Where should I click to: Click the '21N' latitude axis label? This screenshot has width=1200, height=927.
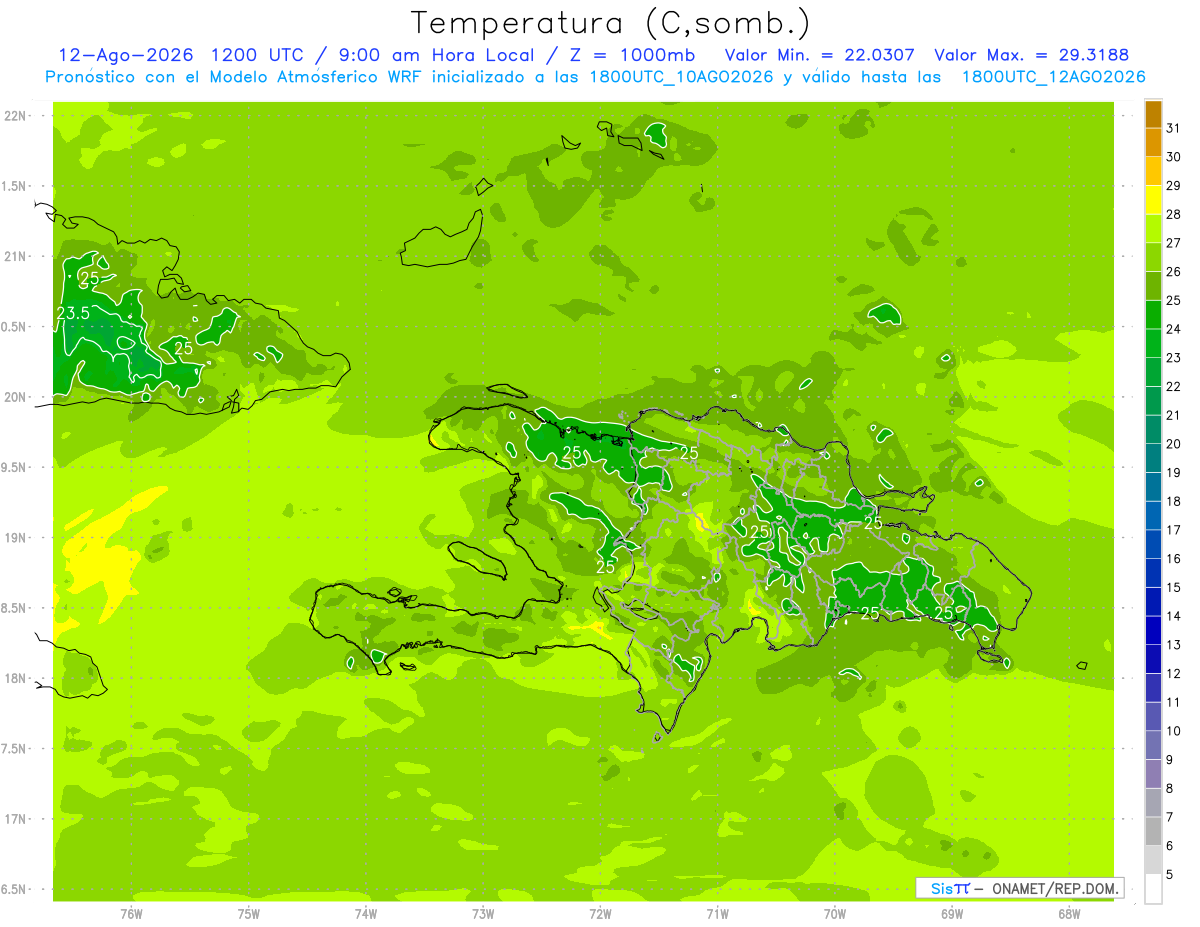point(14,257)
